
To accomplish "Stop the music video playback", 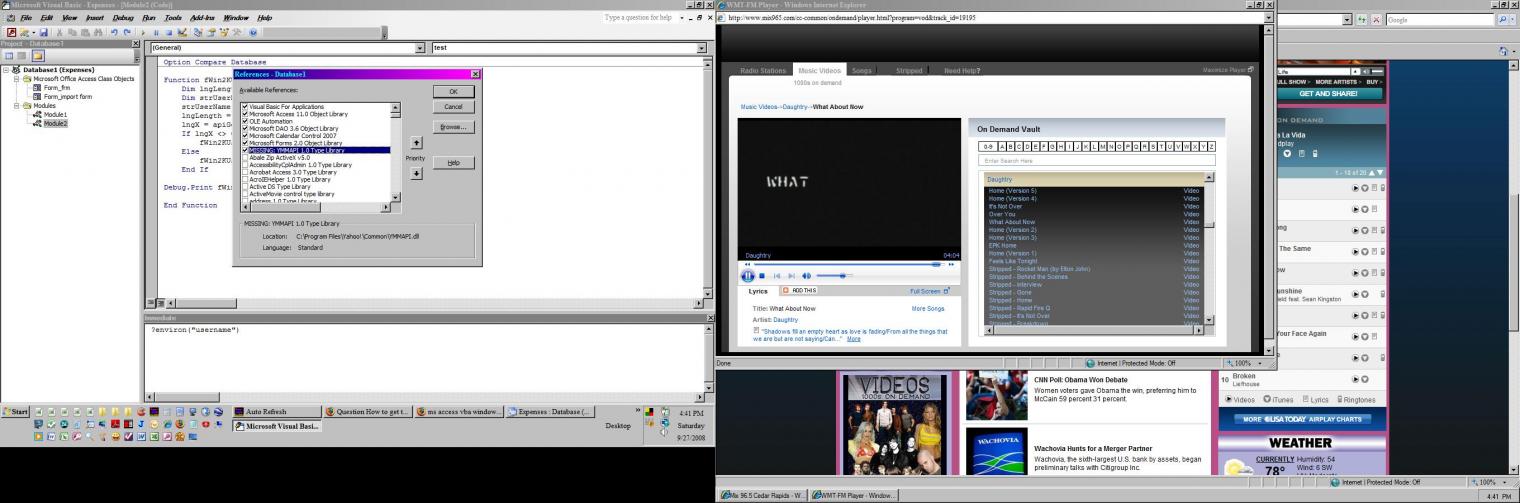I will click(x=762, y=275).
